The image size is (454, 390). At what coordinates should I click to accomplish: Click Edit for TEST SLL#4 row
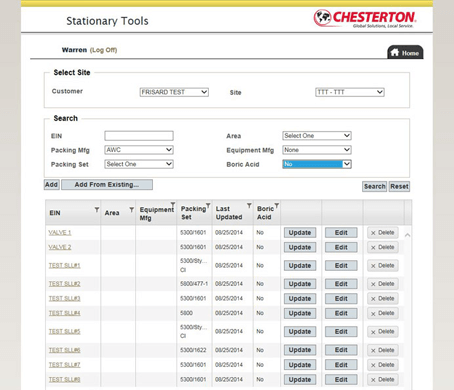tap(341, 313)
